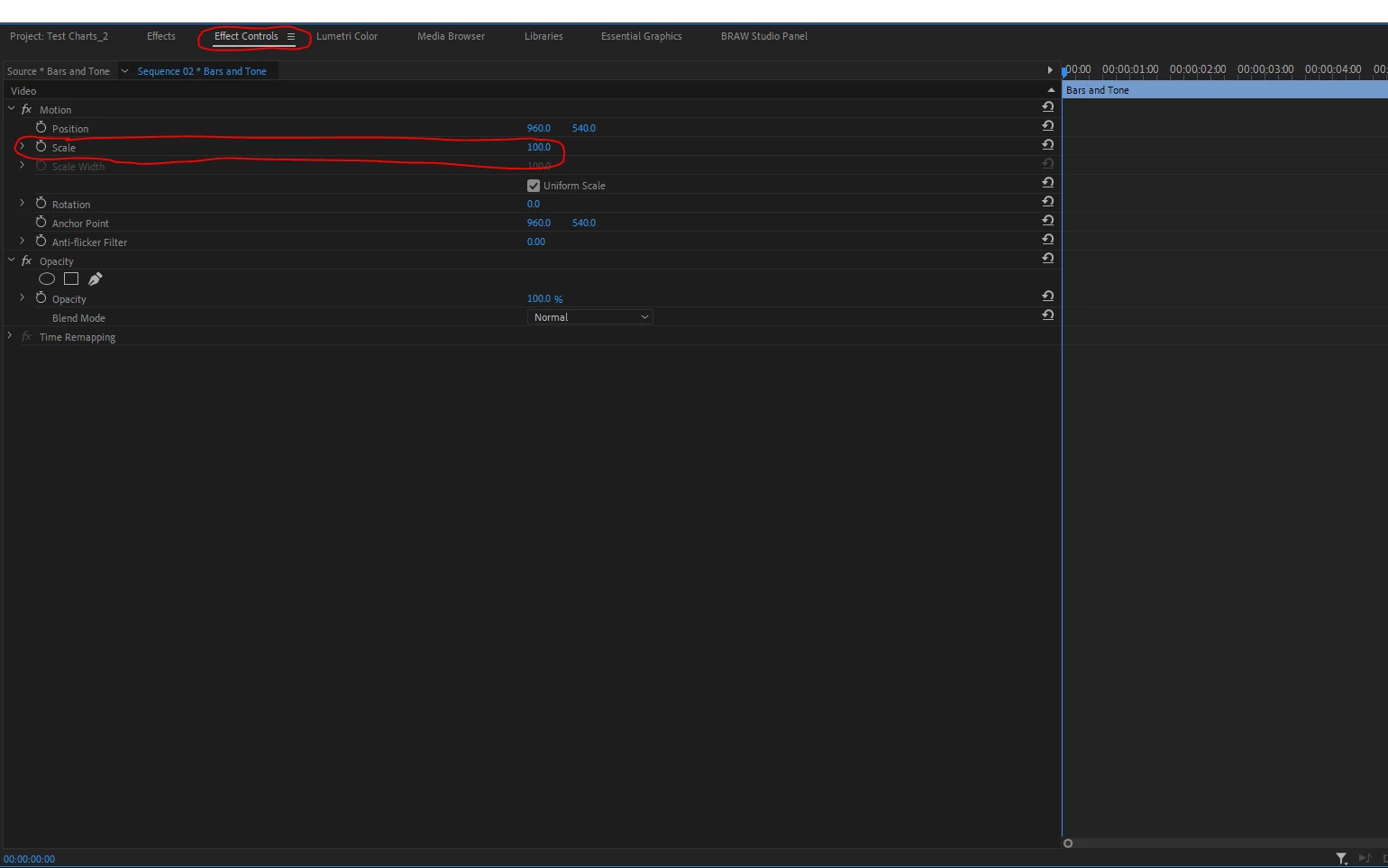Create an ellipse mask for Opacity
The image size is (1388, 868).
coord(47,279)
